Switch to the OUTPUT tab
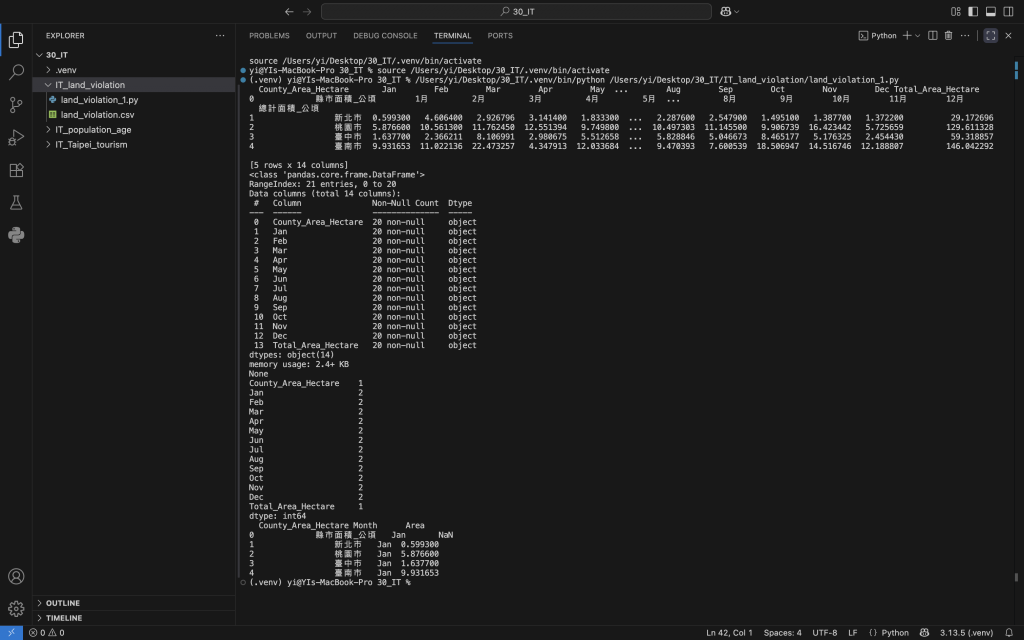1024x640 pixels. (x=321, y=36)
